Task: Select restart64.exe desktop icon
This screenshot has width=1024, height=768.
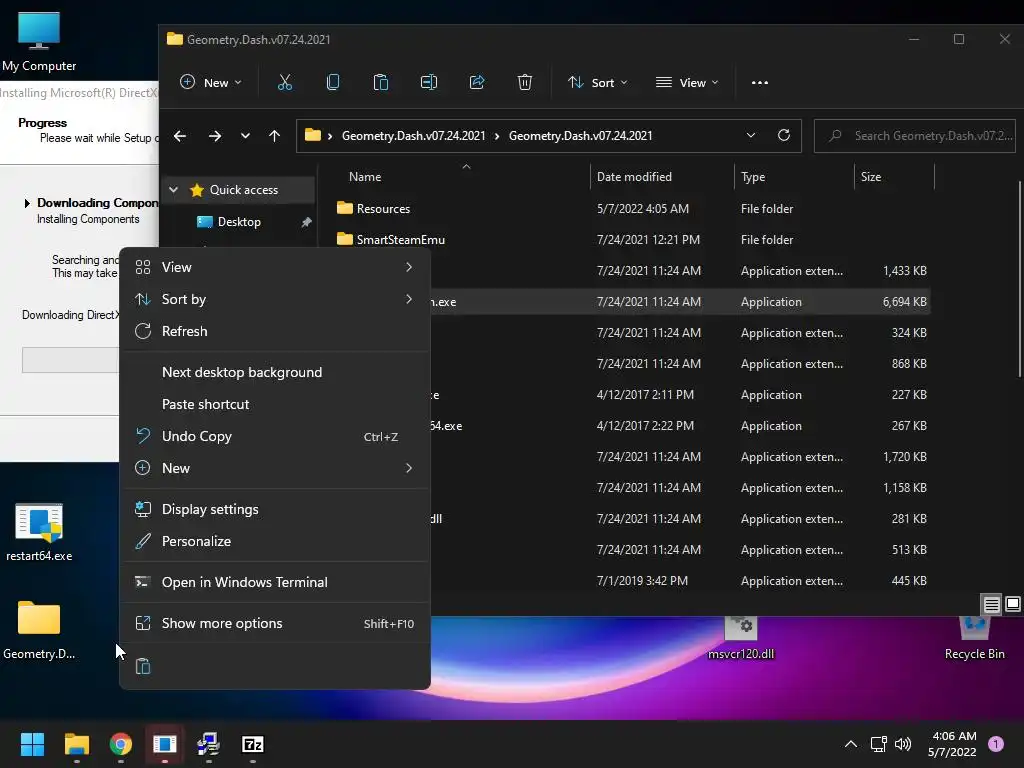Action: coord(39,532)
